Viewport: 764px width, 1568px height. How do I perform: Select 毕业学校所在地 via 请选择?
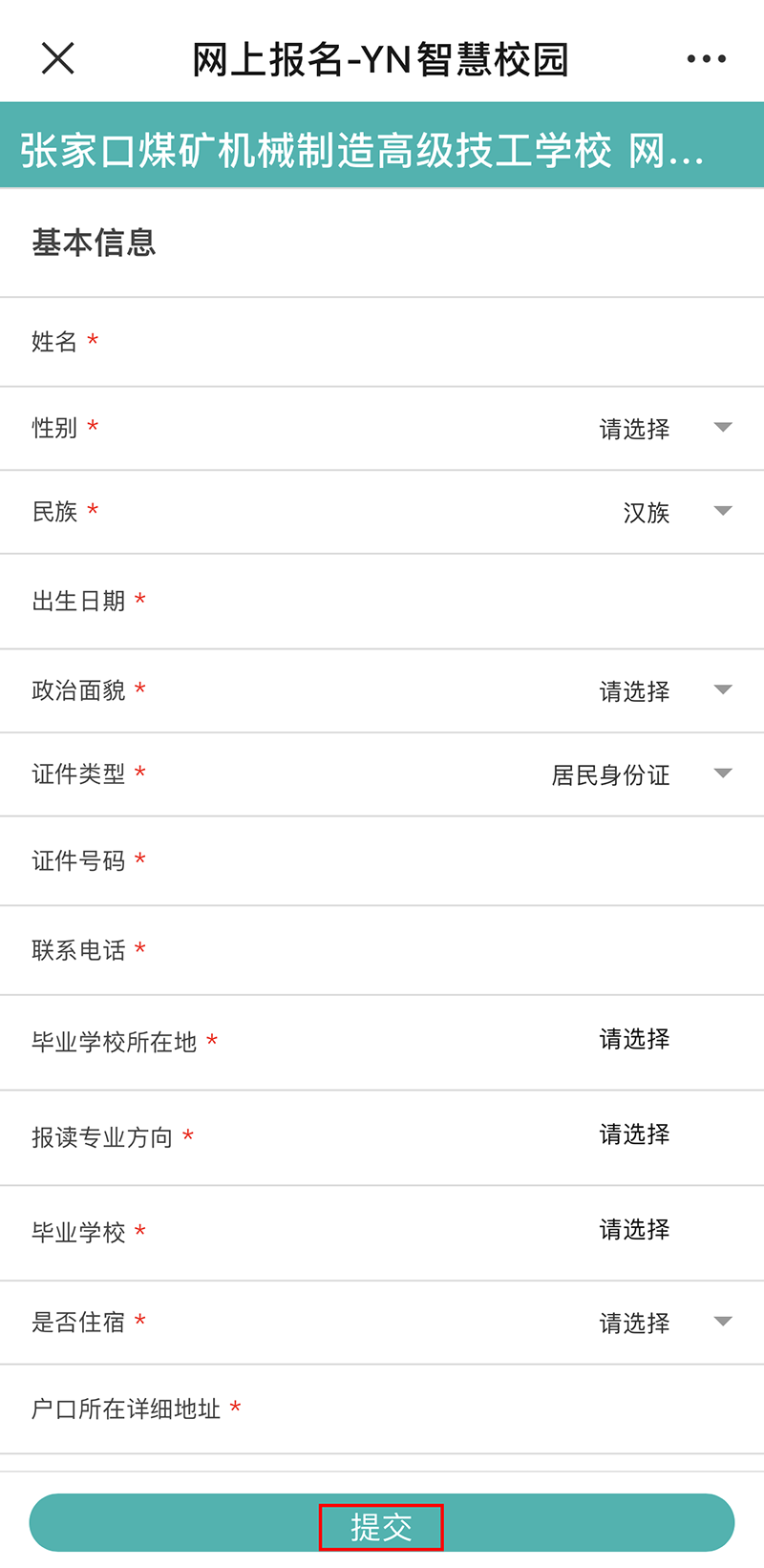[634, 1039]
